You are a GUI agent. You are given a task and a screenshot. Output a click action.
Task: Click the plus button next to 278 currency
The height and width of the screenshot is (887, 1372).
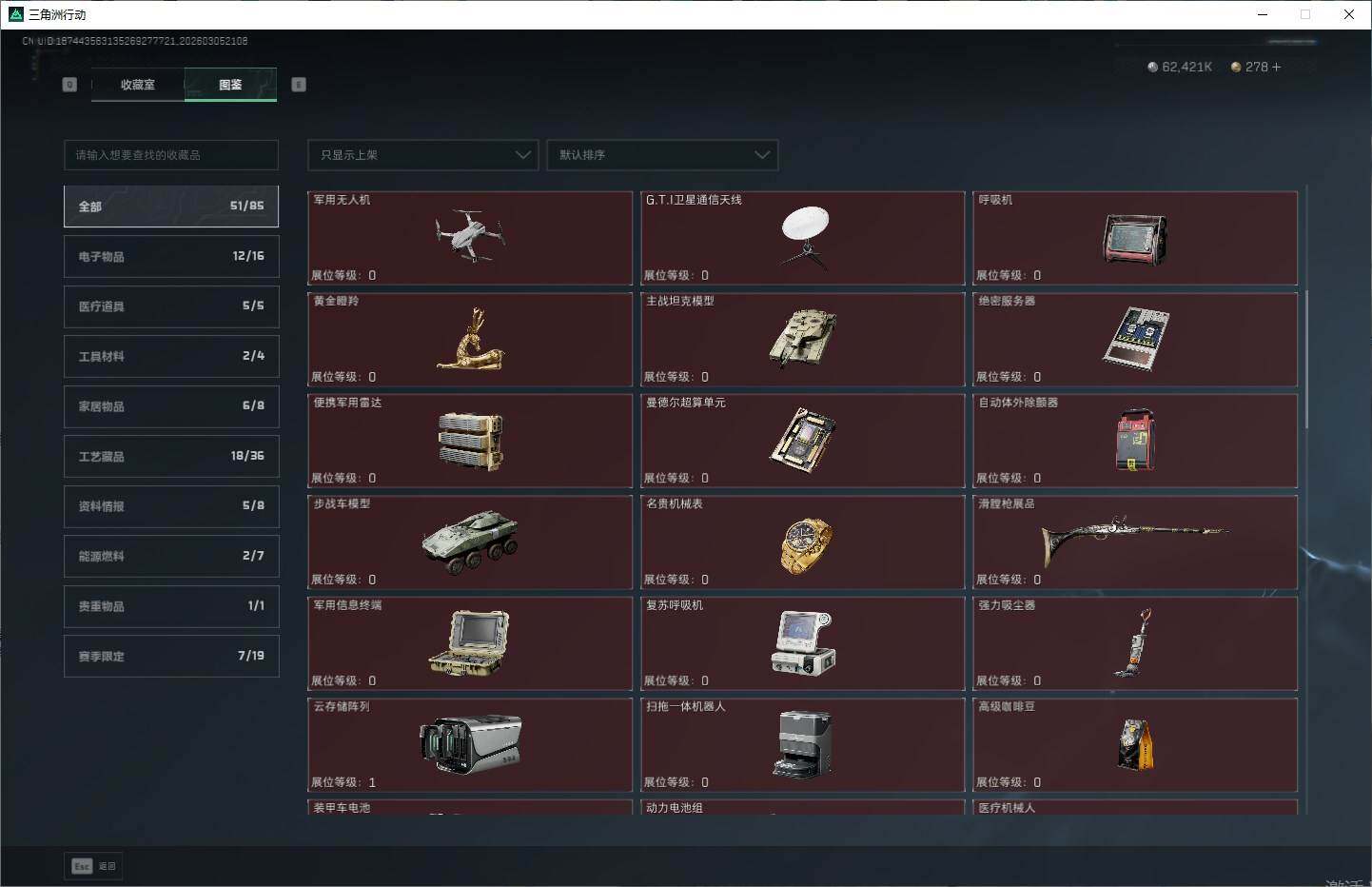[x=1277, y=67]
